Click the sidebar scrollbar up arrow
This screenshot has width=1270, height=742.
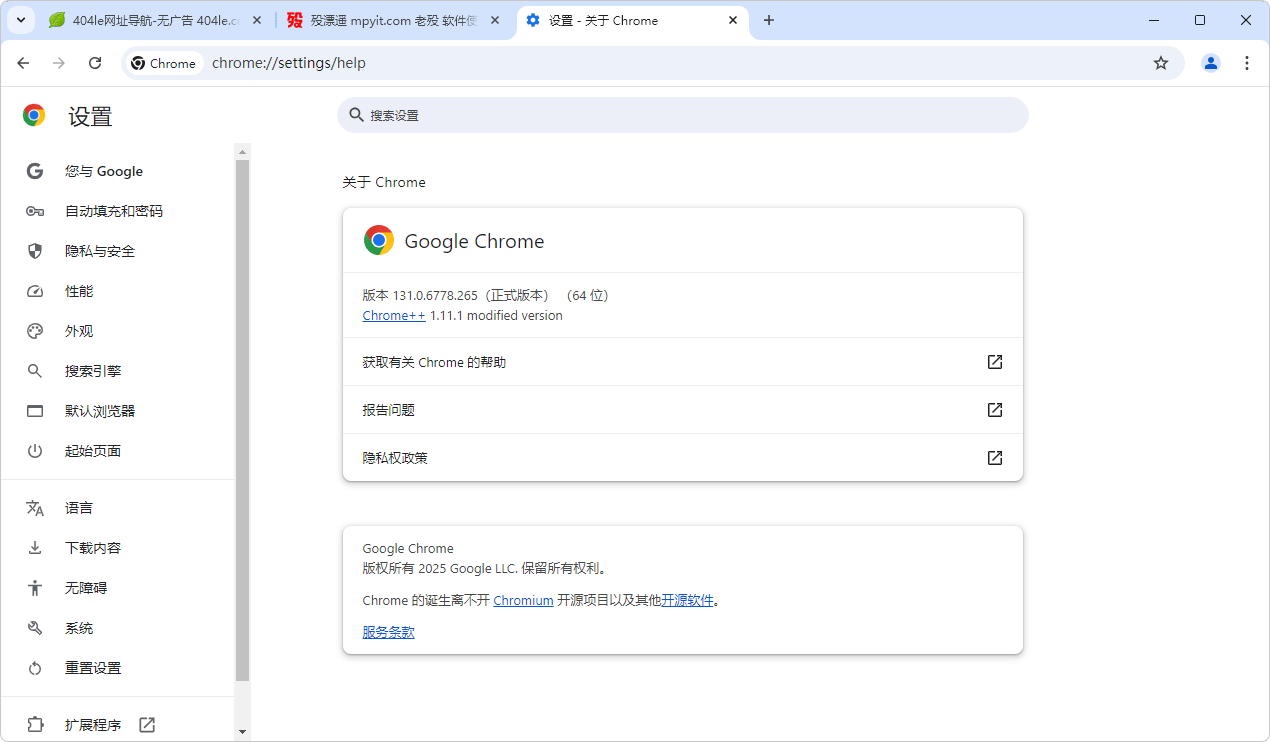point(242,152)
